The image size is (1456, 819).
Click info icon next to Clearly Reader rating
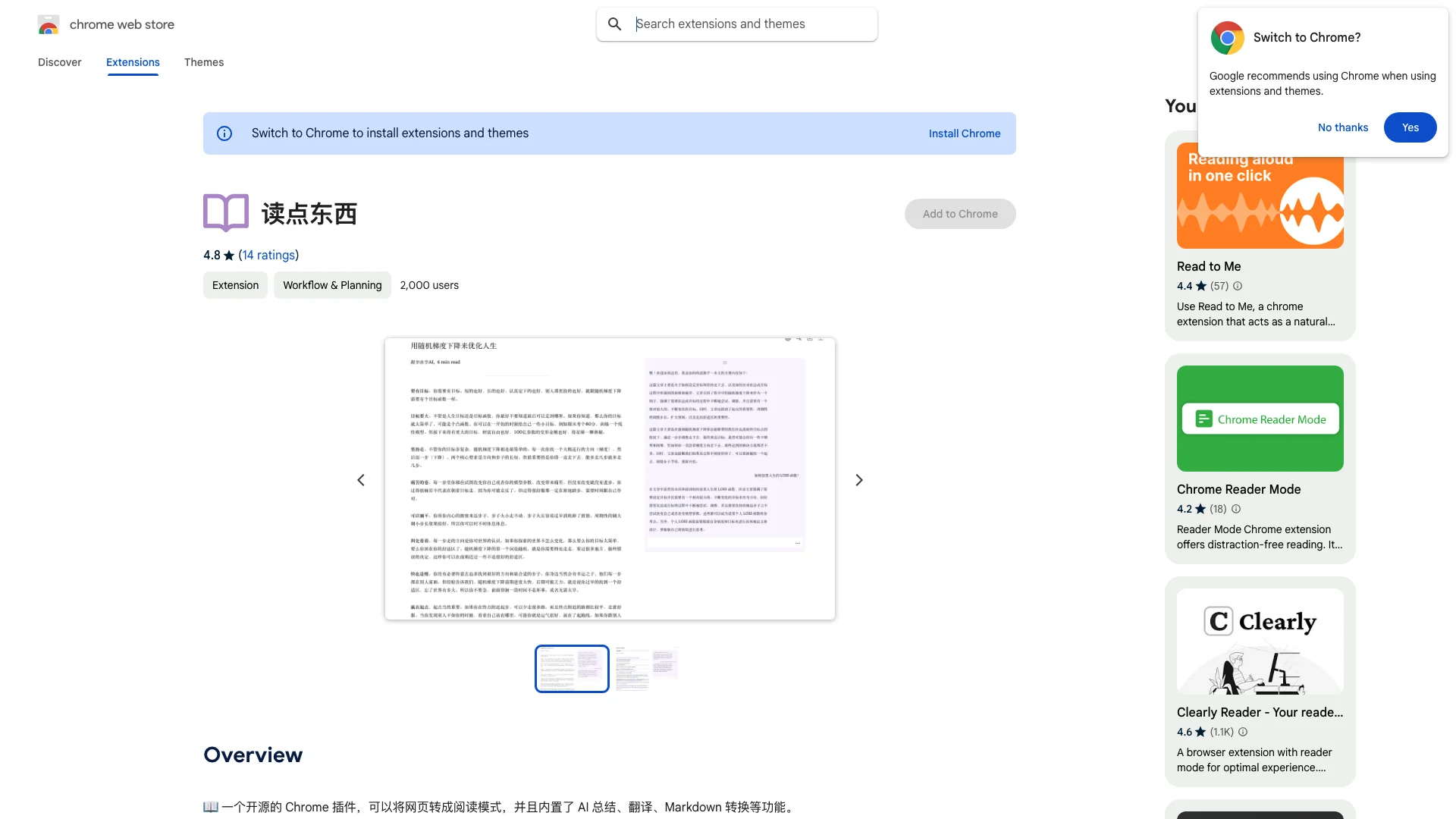point(1243,732)
